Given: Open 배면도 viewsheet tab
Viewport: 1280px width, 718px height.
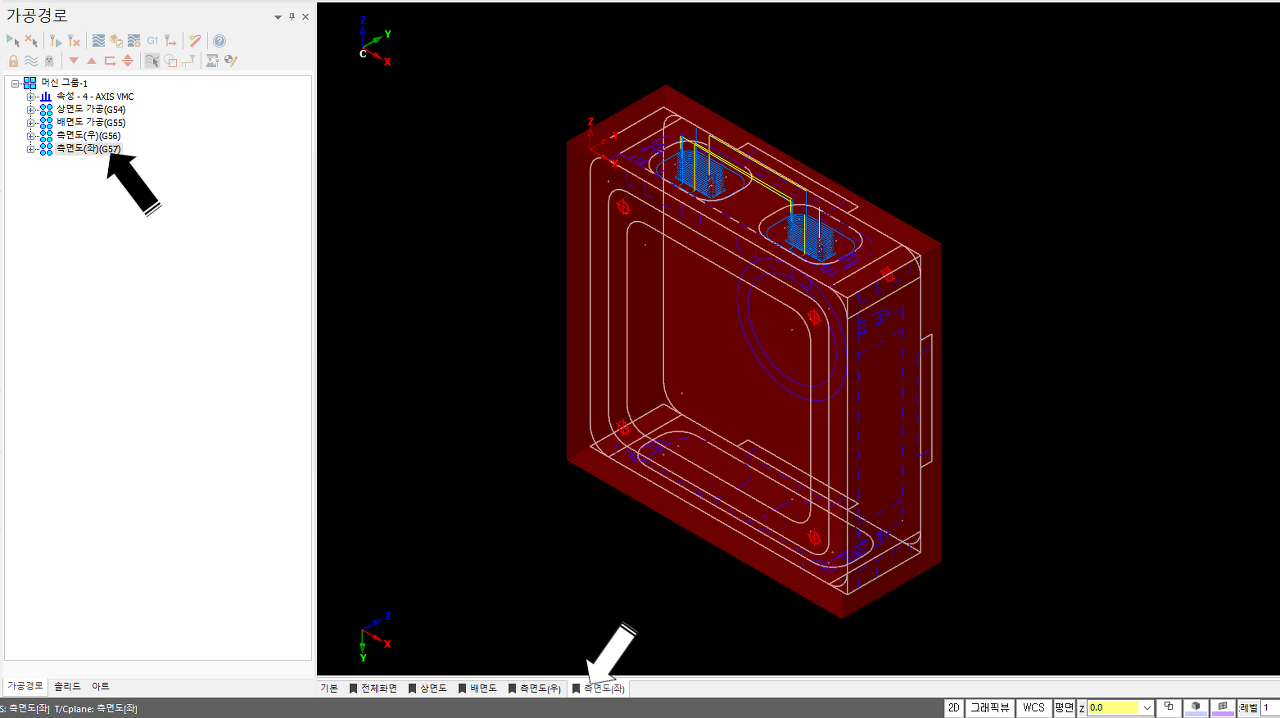Looking at the screenshot, I should pos(477,688).
